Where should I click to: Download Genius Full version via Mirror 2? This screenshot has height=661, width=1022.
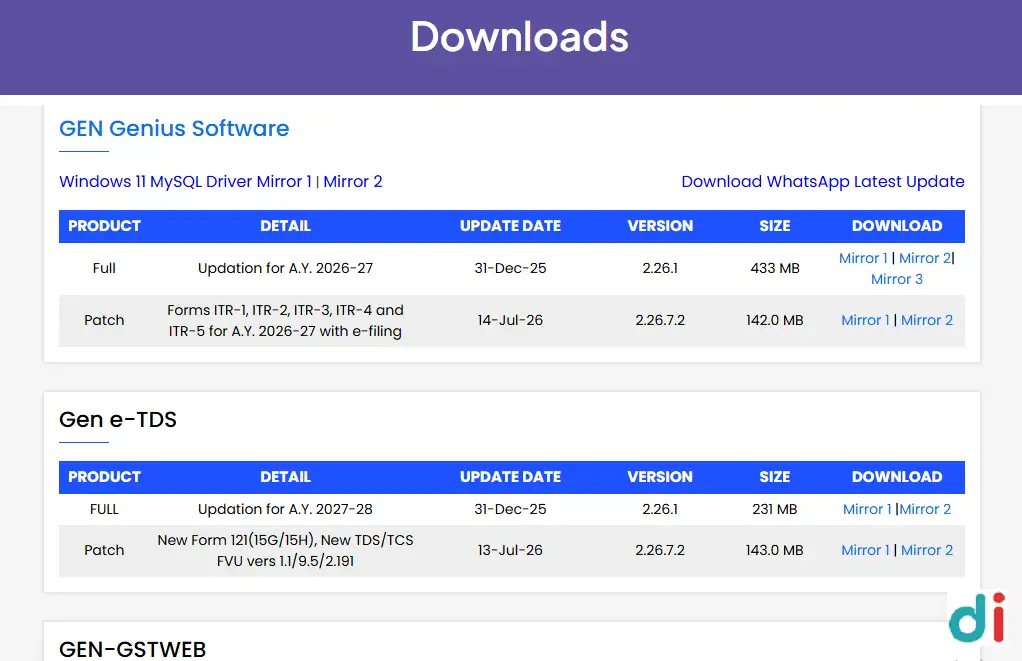point(925,258)
